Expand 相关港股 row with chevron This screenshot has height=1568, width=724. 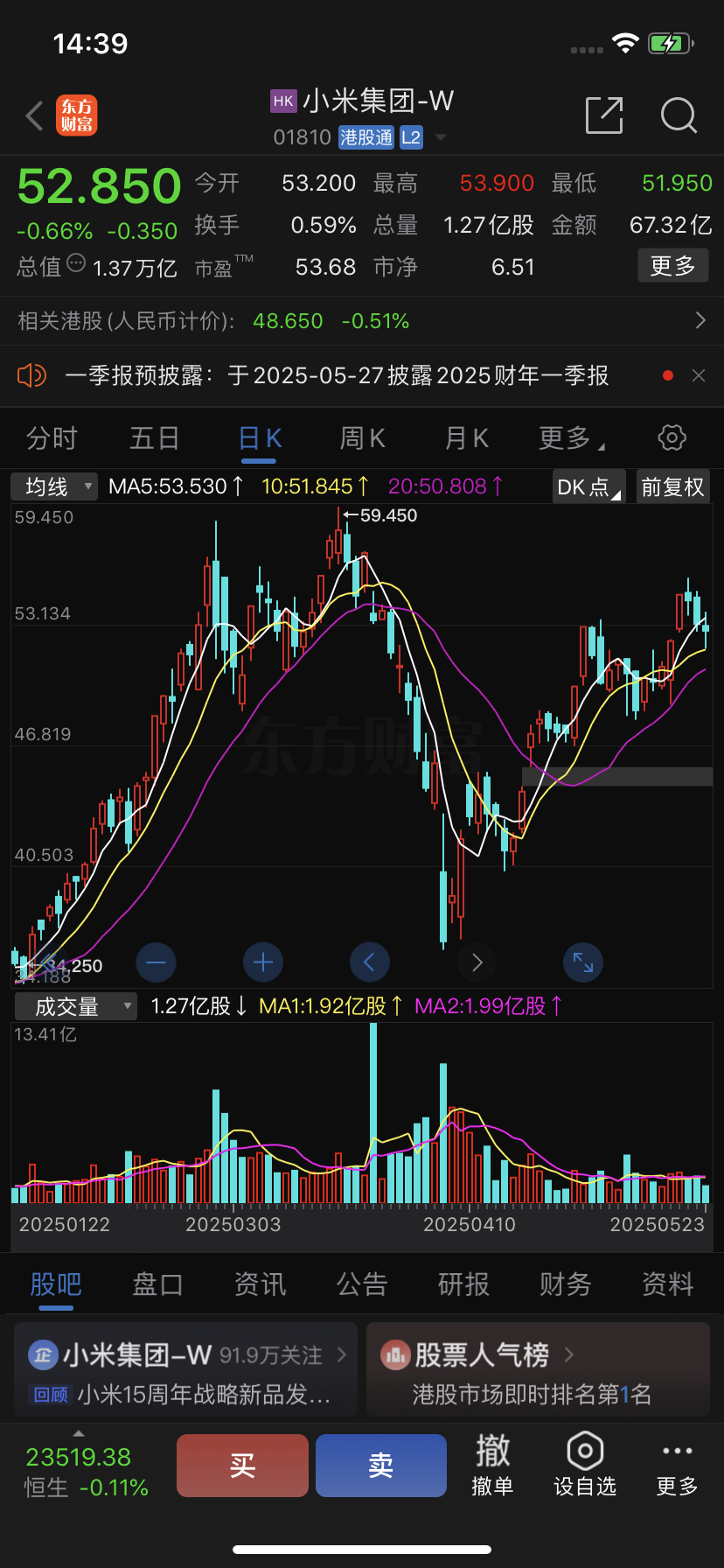click(700, 320)
